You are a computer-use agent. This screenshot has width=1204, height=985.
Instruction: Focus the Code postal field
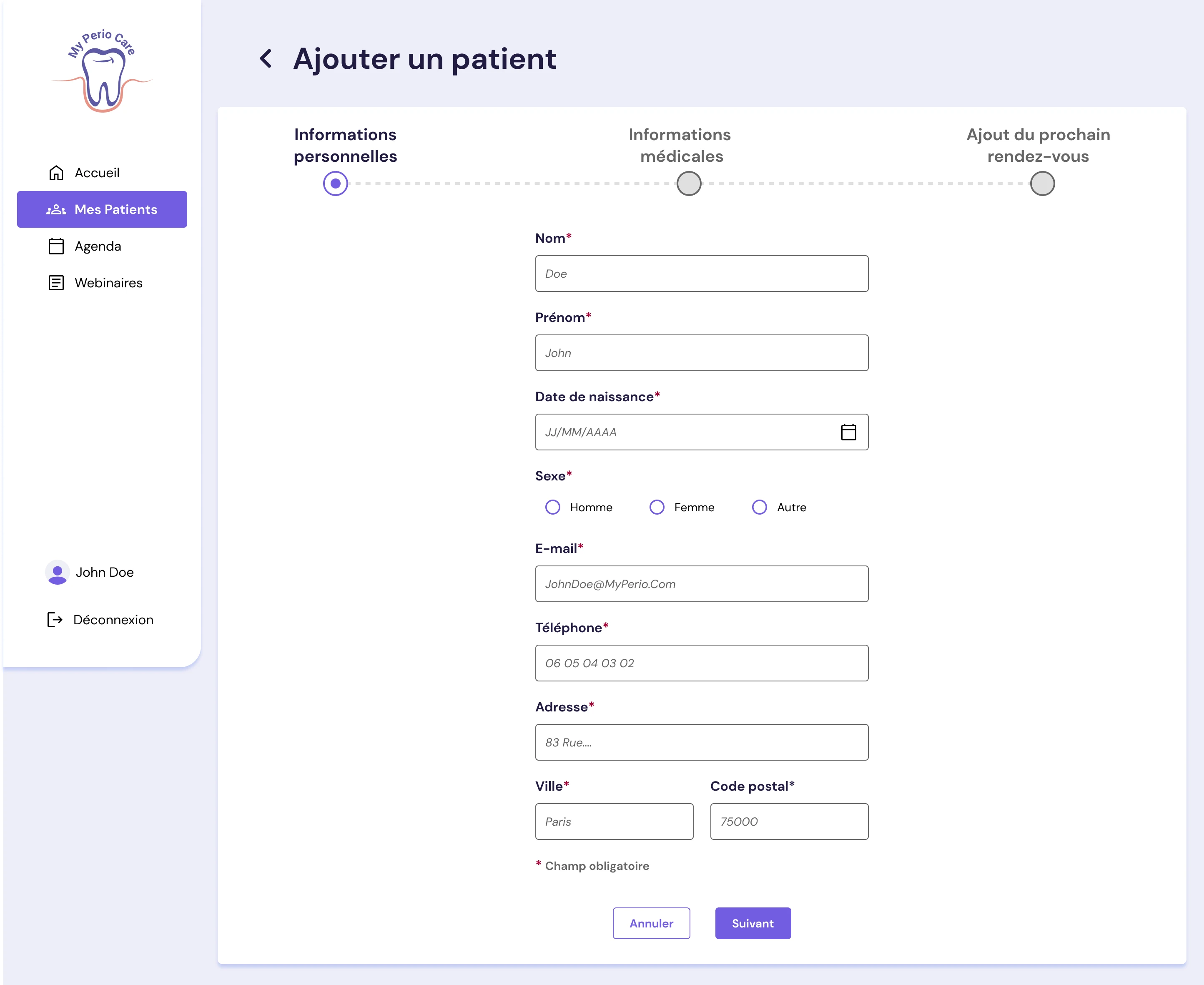pos(789,821)
